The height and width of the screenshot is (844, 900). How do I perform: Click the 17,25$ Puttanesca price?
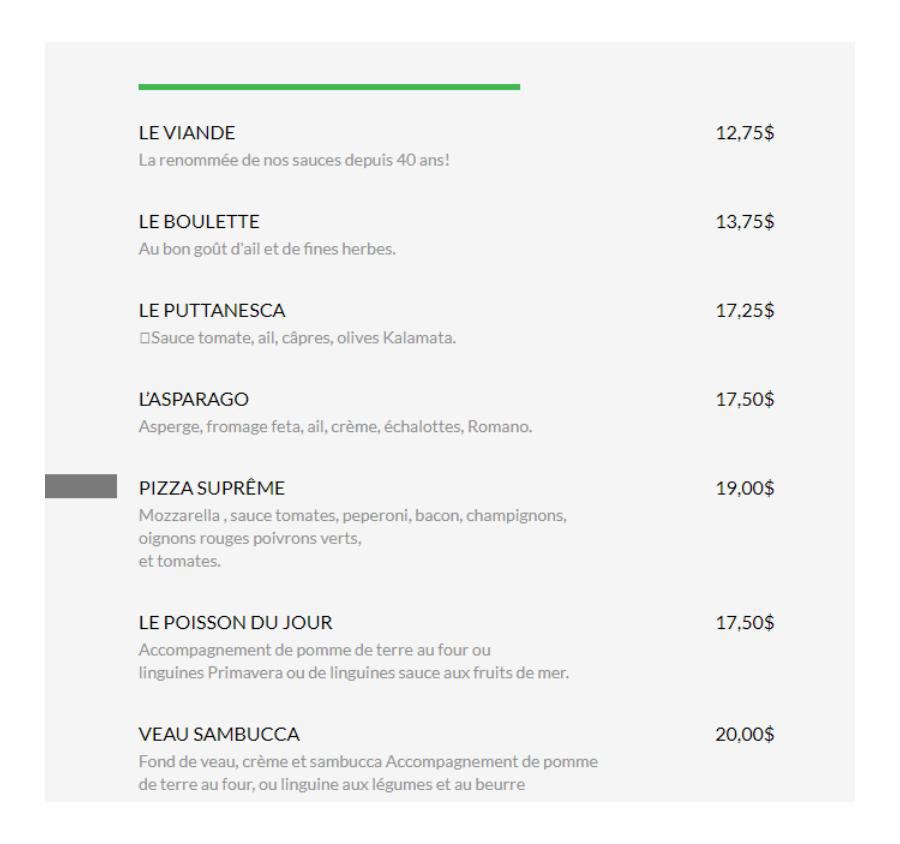coord(739,312)
